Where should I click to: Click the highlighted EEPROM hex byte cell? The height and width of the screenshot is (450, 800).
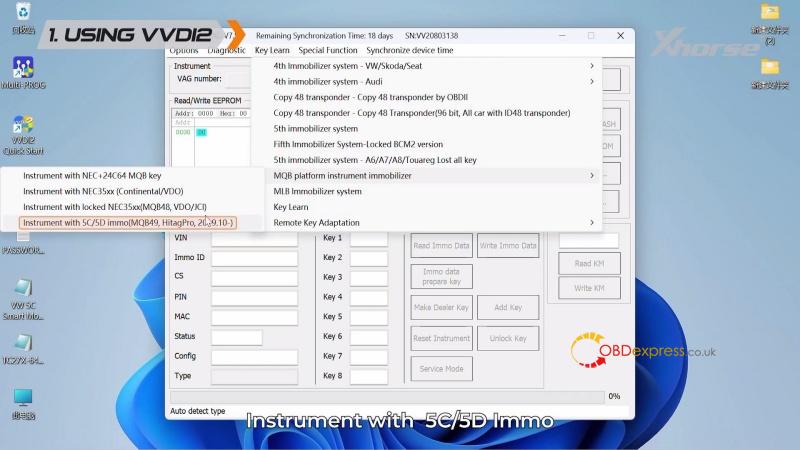(x=202, y=132)
